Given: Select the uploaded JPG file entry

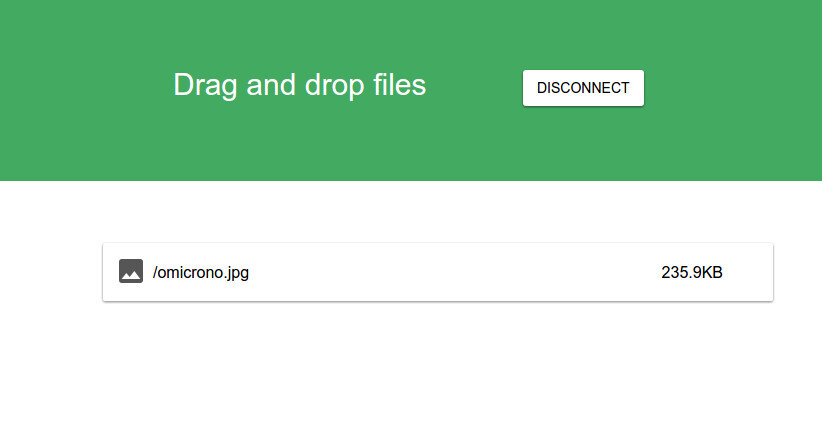Looking at the screenshot, I should (x=438, y=272).
